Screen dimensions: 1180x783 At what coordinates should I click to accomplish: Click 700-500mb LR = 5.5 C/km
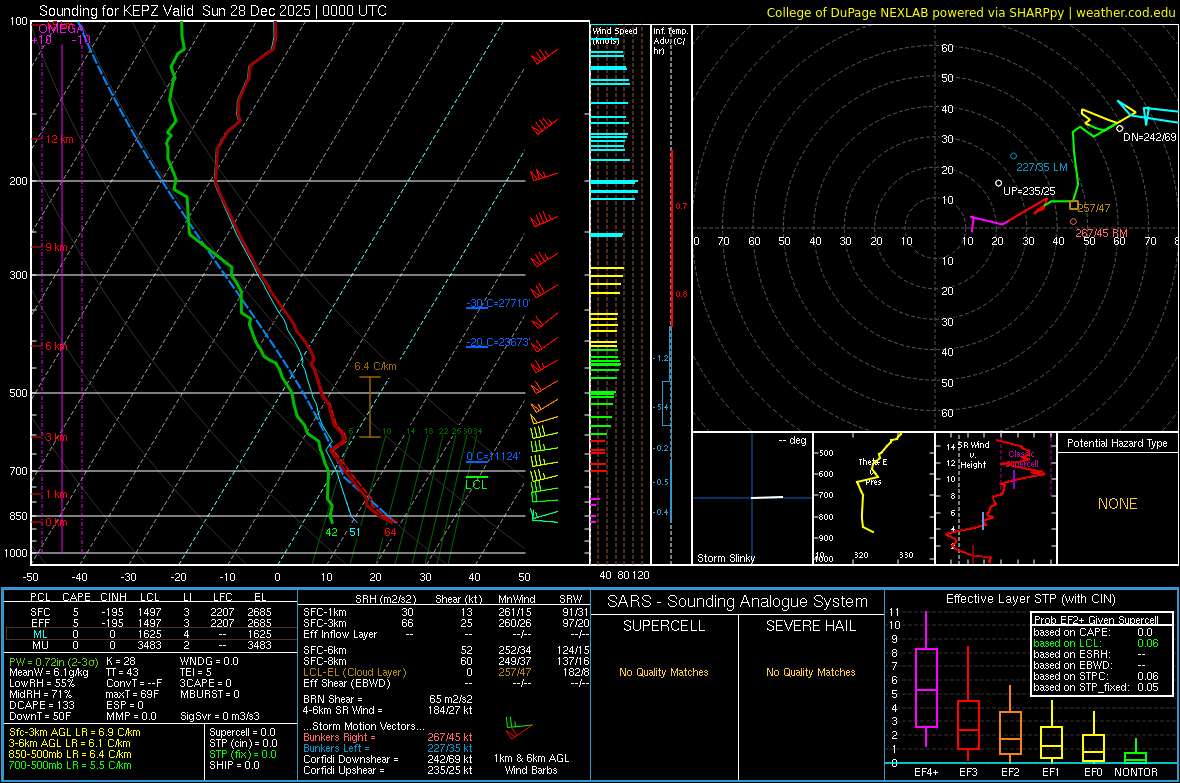click(x=70, y=765)
